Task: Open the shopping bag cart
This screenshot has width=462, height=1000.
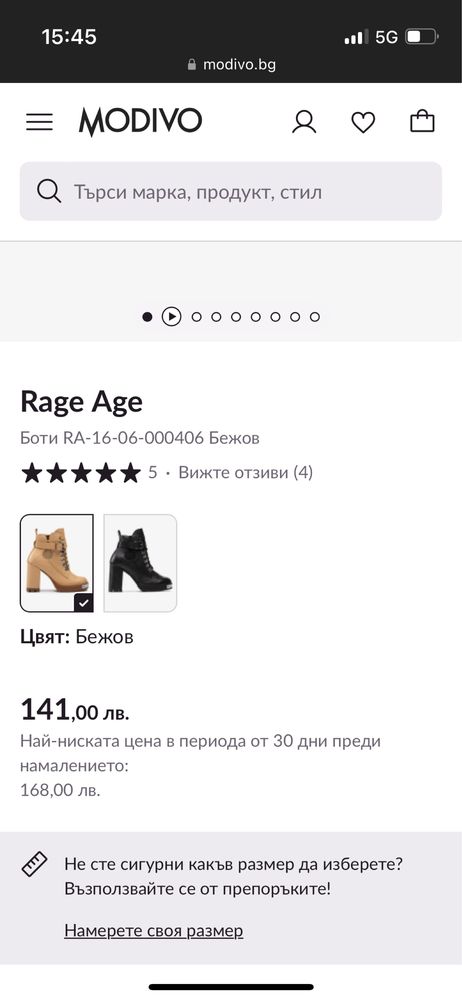Action: pyautogui.click(x=422, y=121)
